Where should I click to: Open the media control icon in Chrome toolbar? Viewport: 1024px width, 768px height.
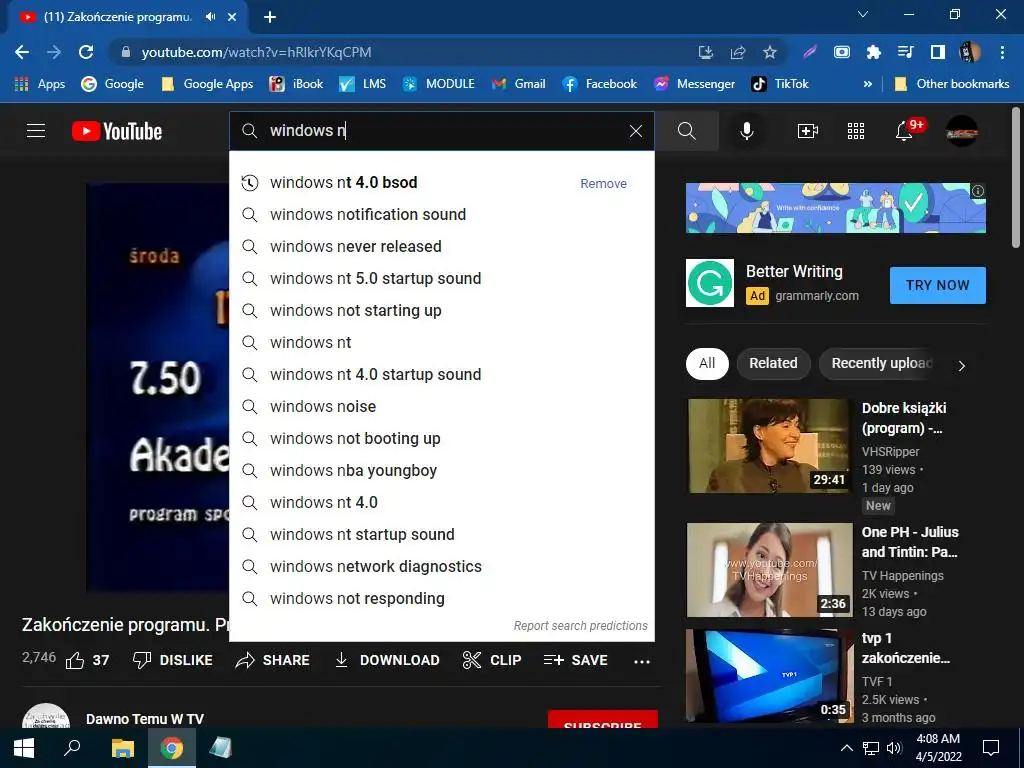(x=906, y=52)
